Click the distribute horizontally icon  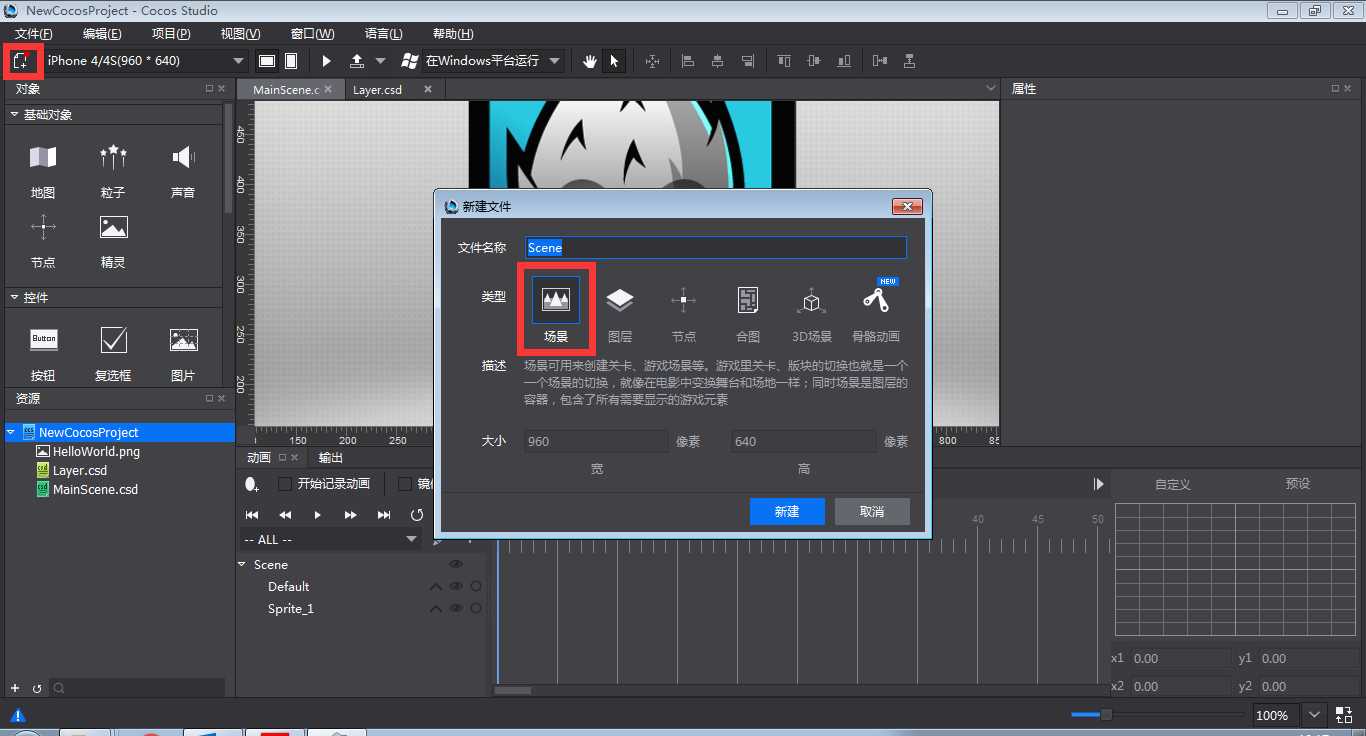880,61
